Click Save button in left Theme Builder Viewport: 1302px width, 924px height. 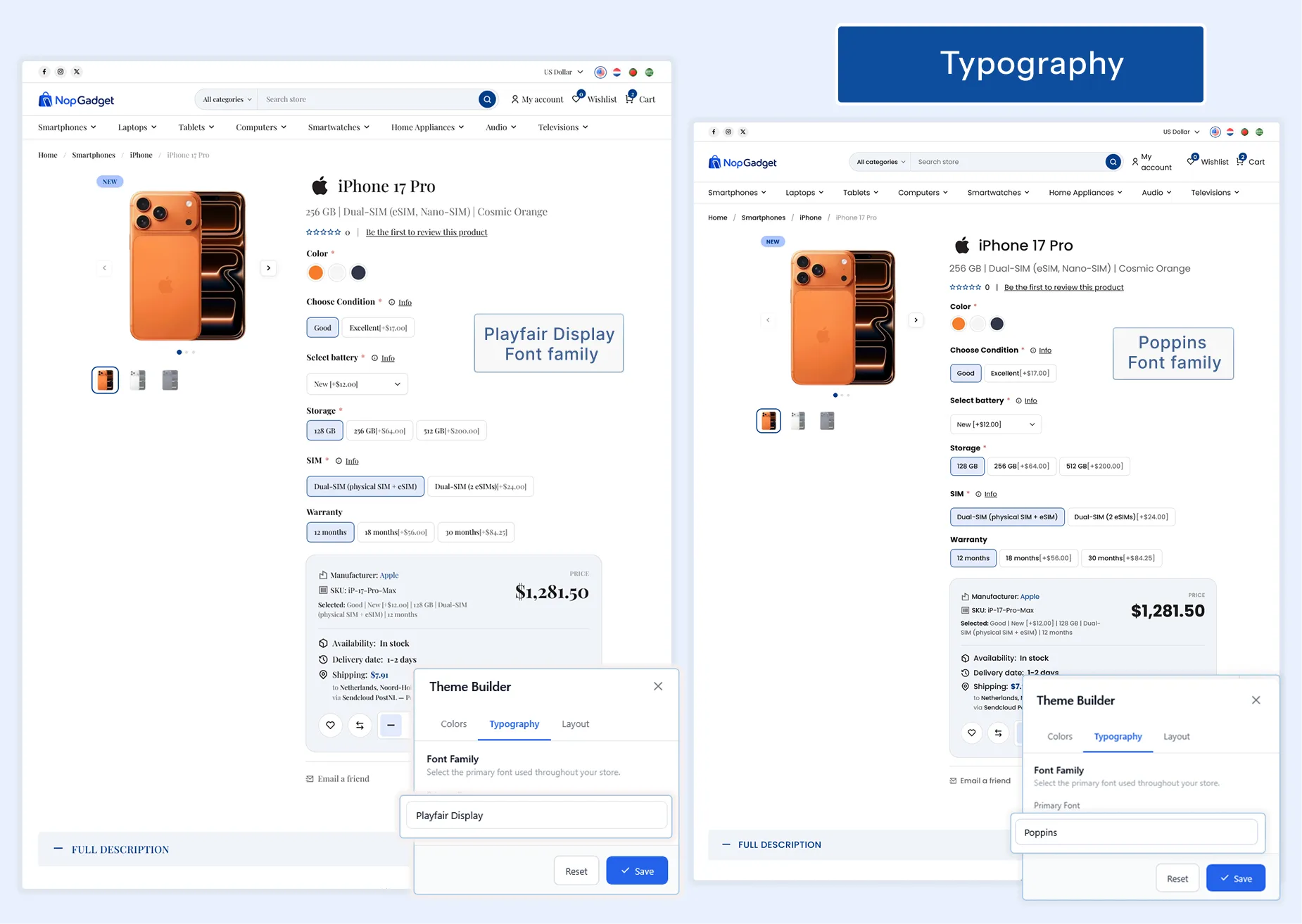(637, 871)
